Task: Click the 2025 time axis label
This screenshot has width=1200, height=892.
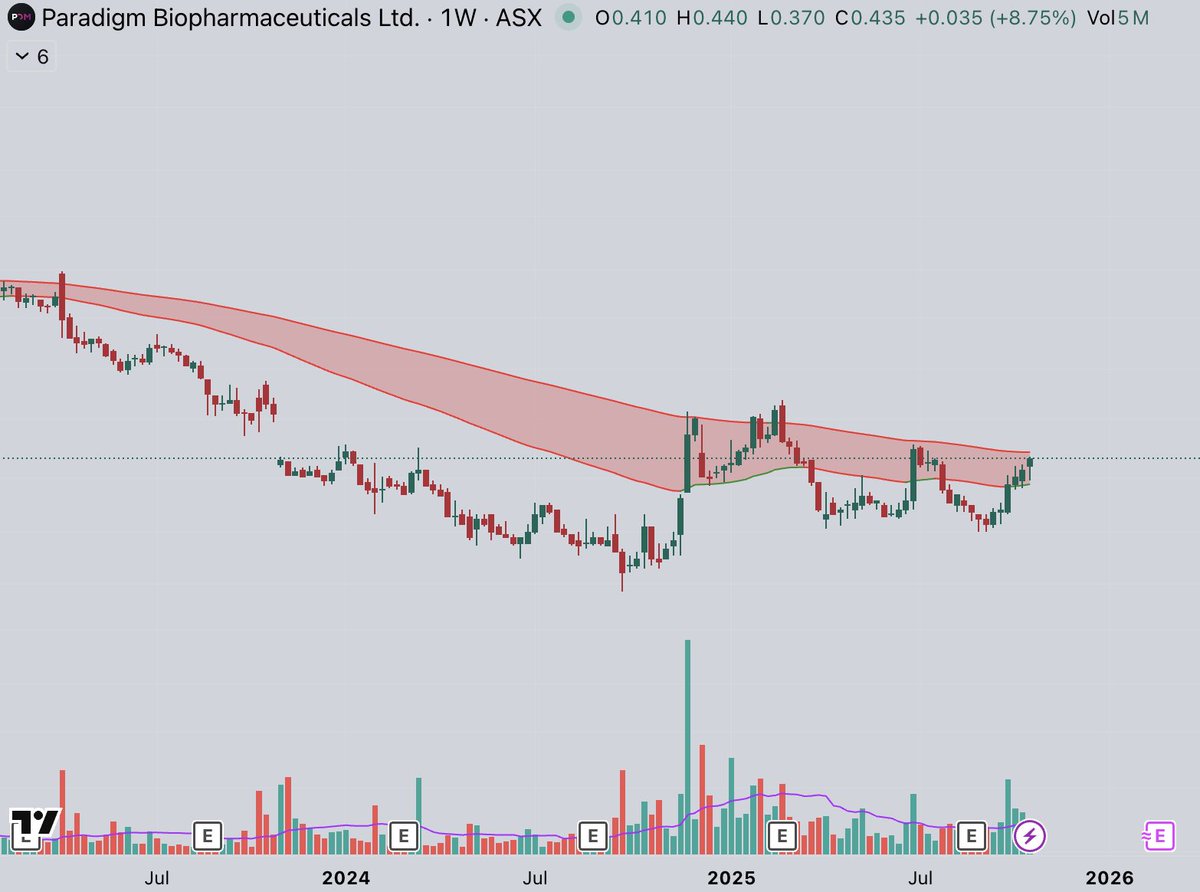Action: point(732,878)
